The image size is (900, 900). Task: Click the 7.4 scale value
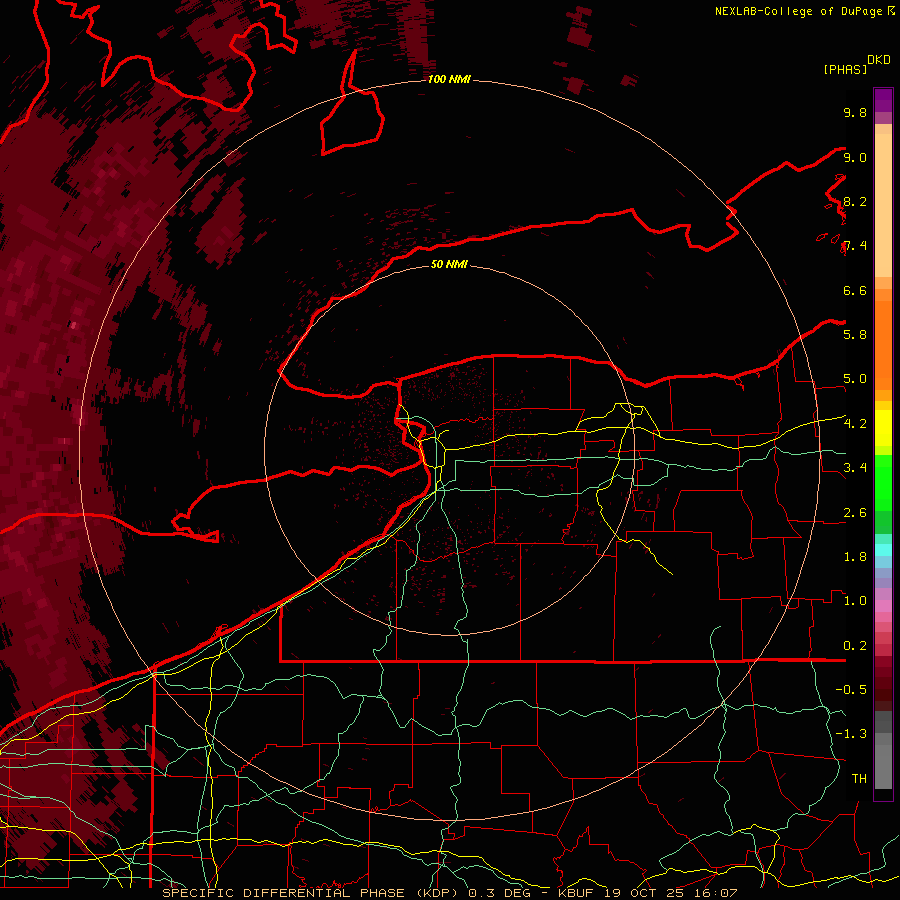click(855, 246)
